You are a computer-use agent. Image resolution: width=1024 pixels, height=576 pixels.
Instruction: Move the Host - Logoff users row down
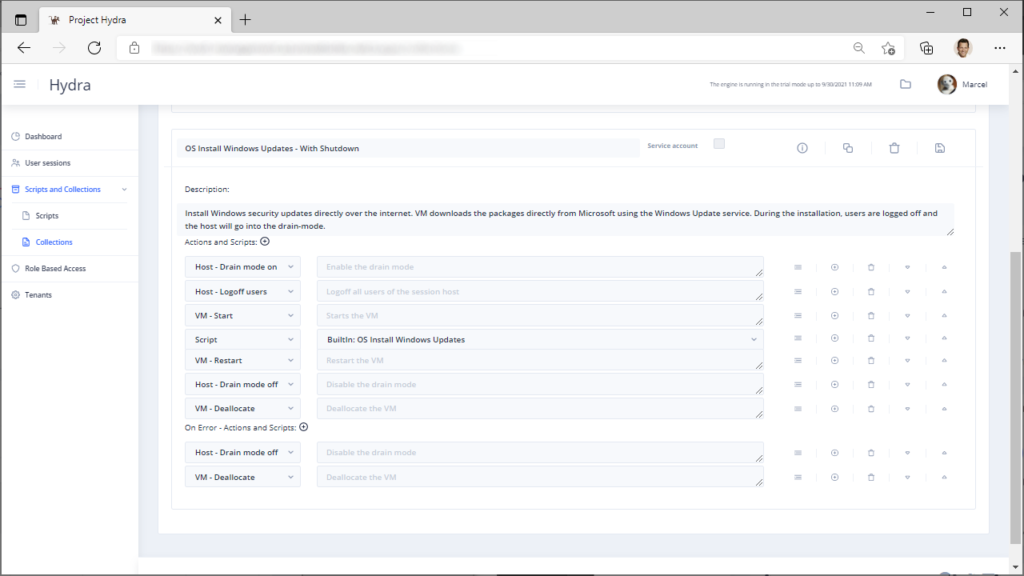tap(907, 292)
